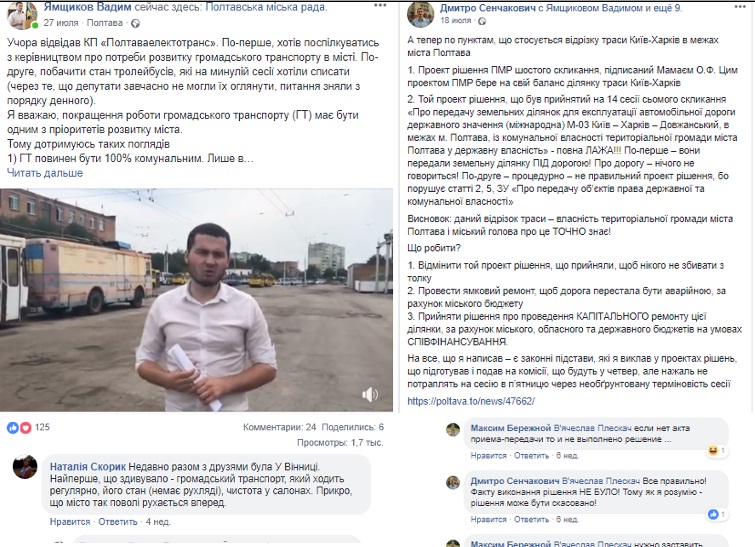Click the blue Like reaction icon under video

click(x=13, y=427)
